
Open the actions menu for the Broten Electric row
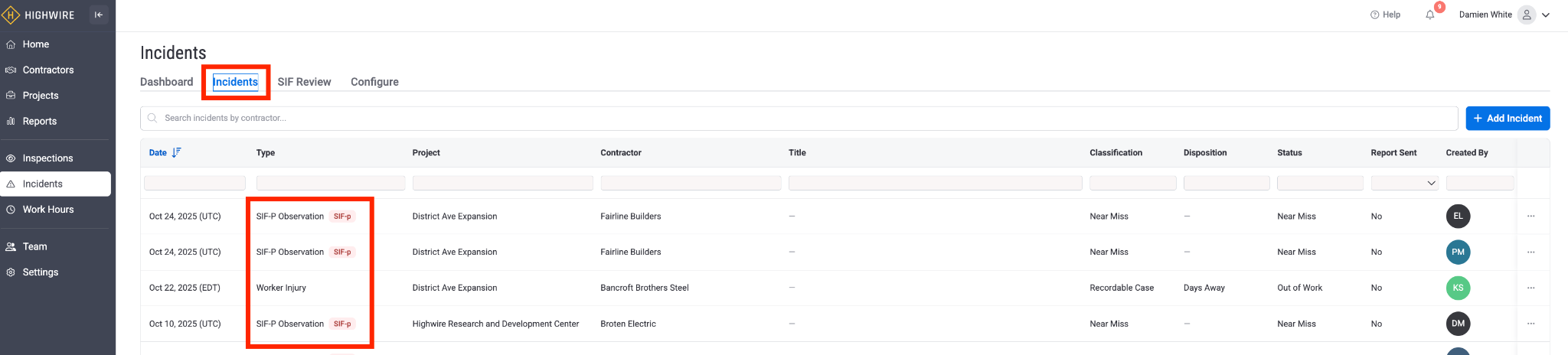coord(1530,324)
